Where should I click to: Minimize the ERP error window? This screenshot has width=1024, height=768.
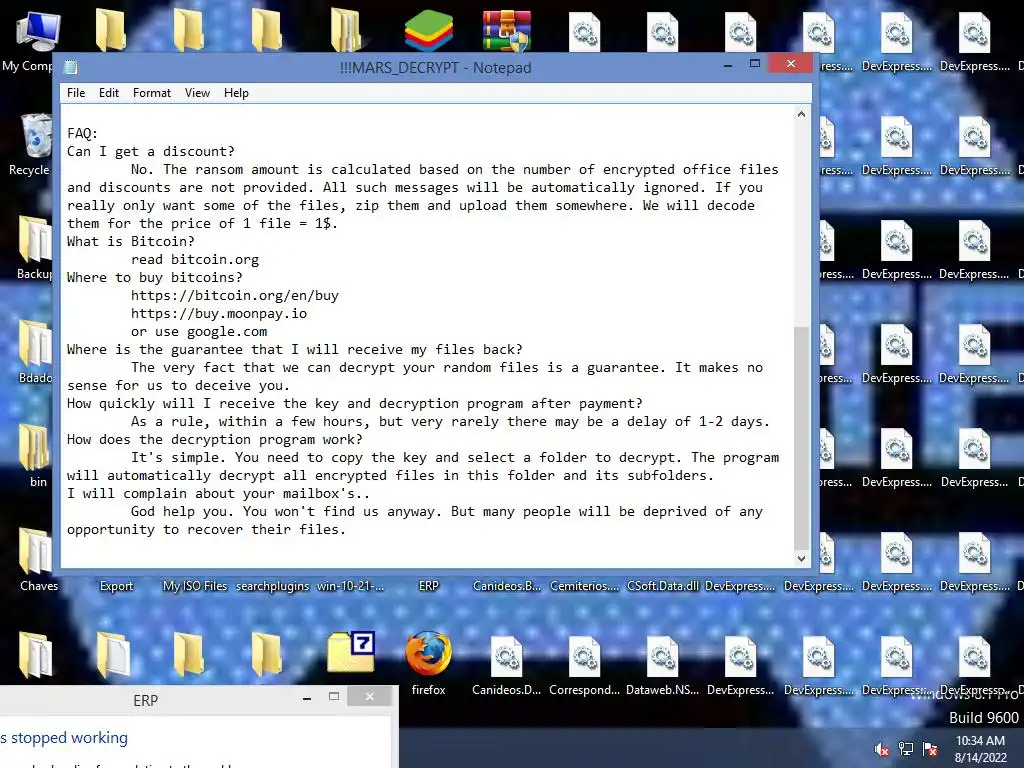[307, 697]
